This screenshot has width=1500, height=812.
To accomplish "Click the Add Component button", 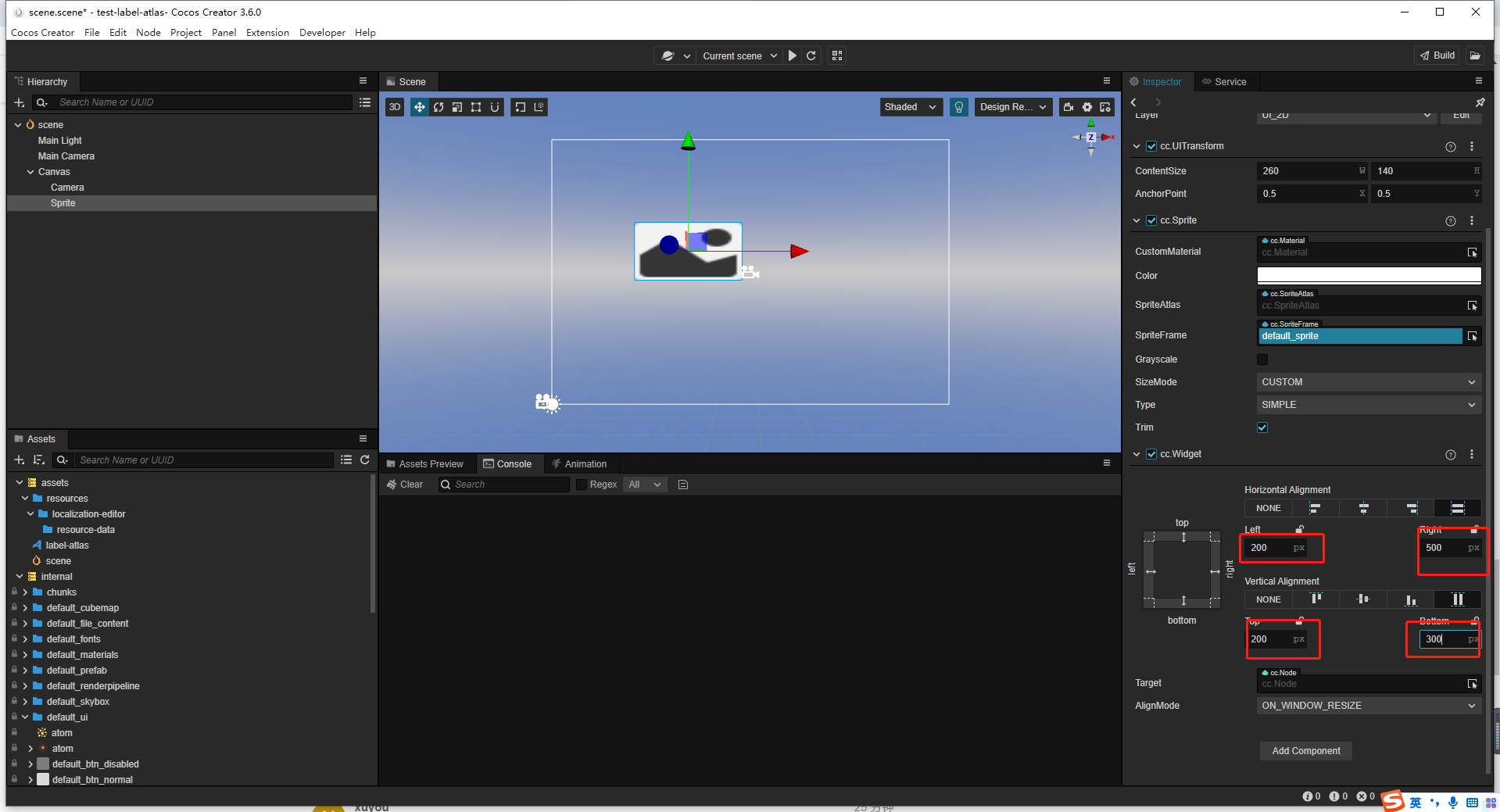I will [1306, 751].
